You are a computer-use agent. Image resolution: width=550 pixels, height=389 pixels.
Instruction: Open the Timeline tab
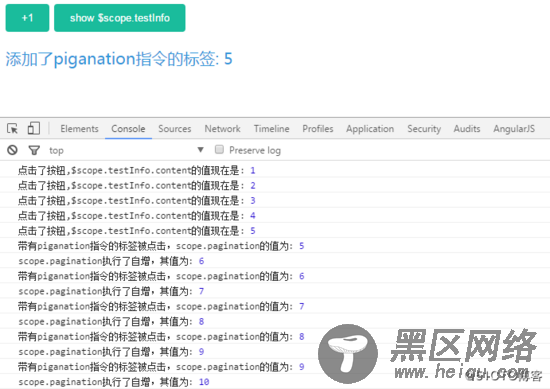[x=271, y=129]
